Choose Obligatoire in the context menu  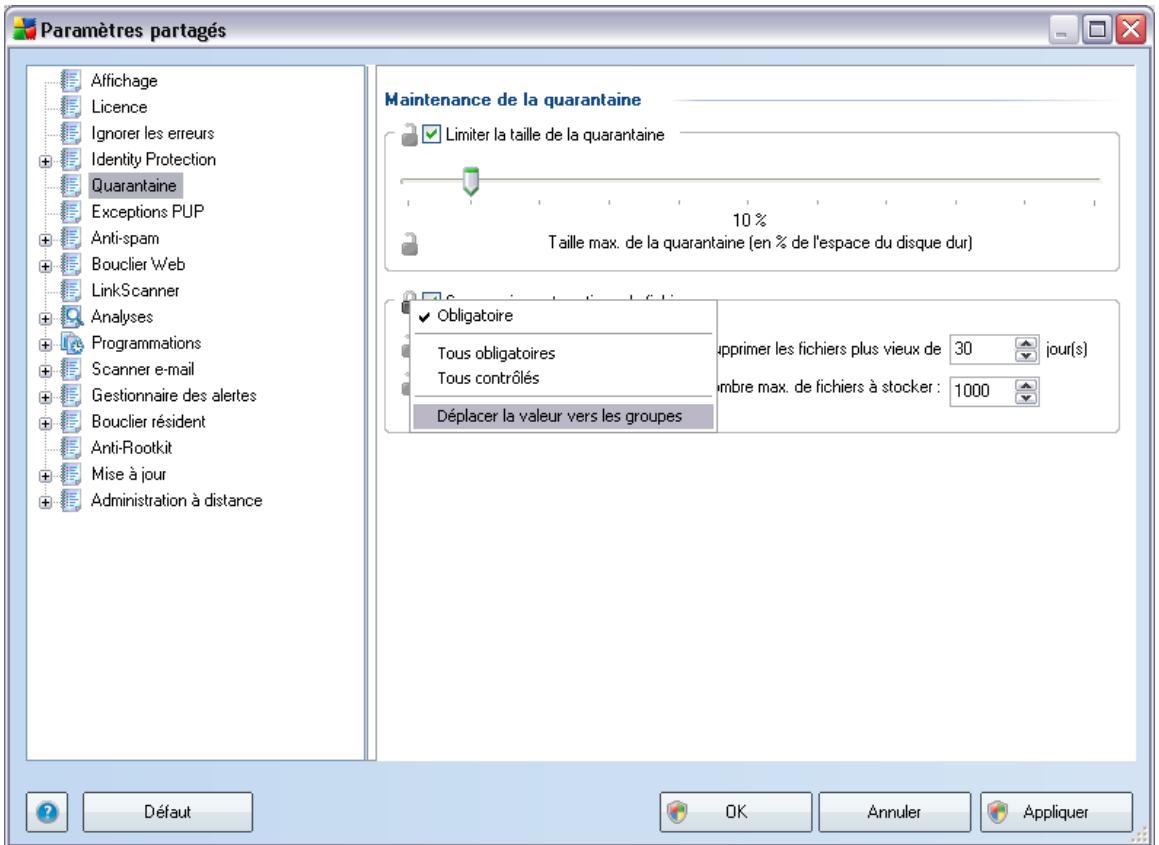tap(563, 316)
